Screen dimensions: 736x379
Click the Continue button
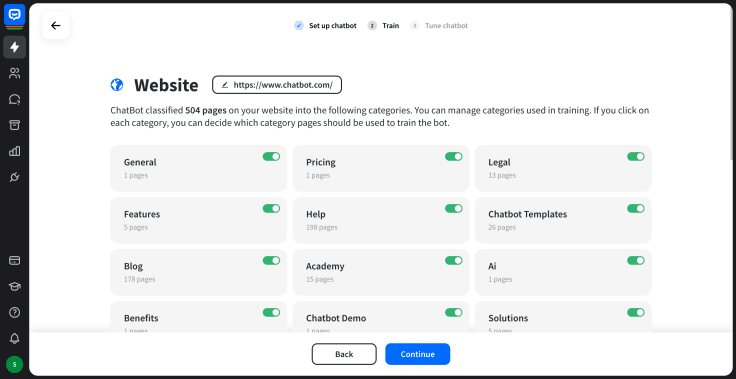418,354
